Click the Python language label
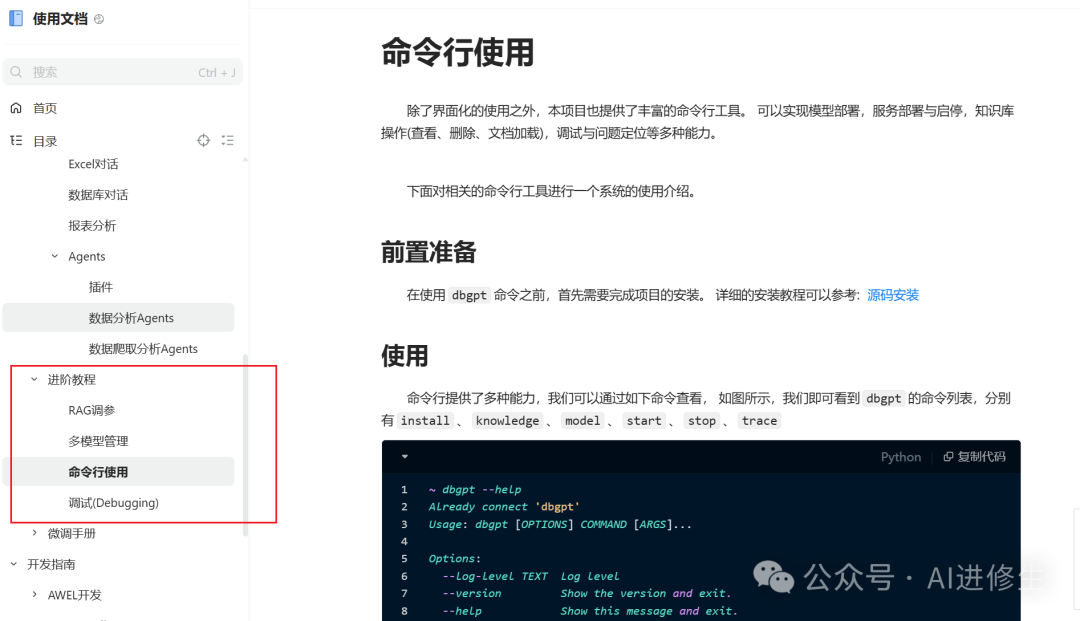This screenshot has height=621, width=1080. (900, 457)
